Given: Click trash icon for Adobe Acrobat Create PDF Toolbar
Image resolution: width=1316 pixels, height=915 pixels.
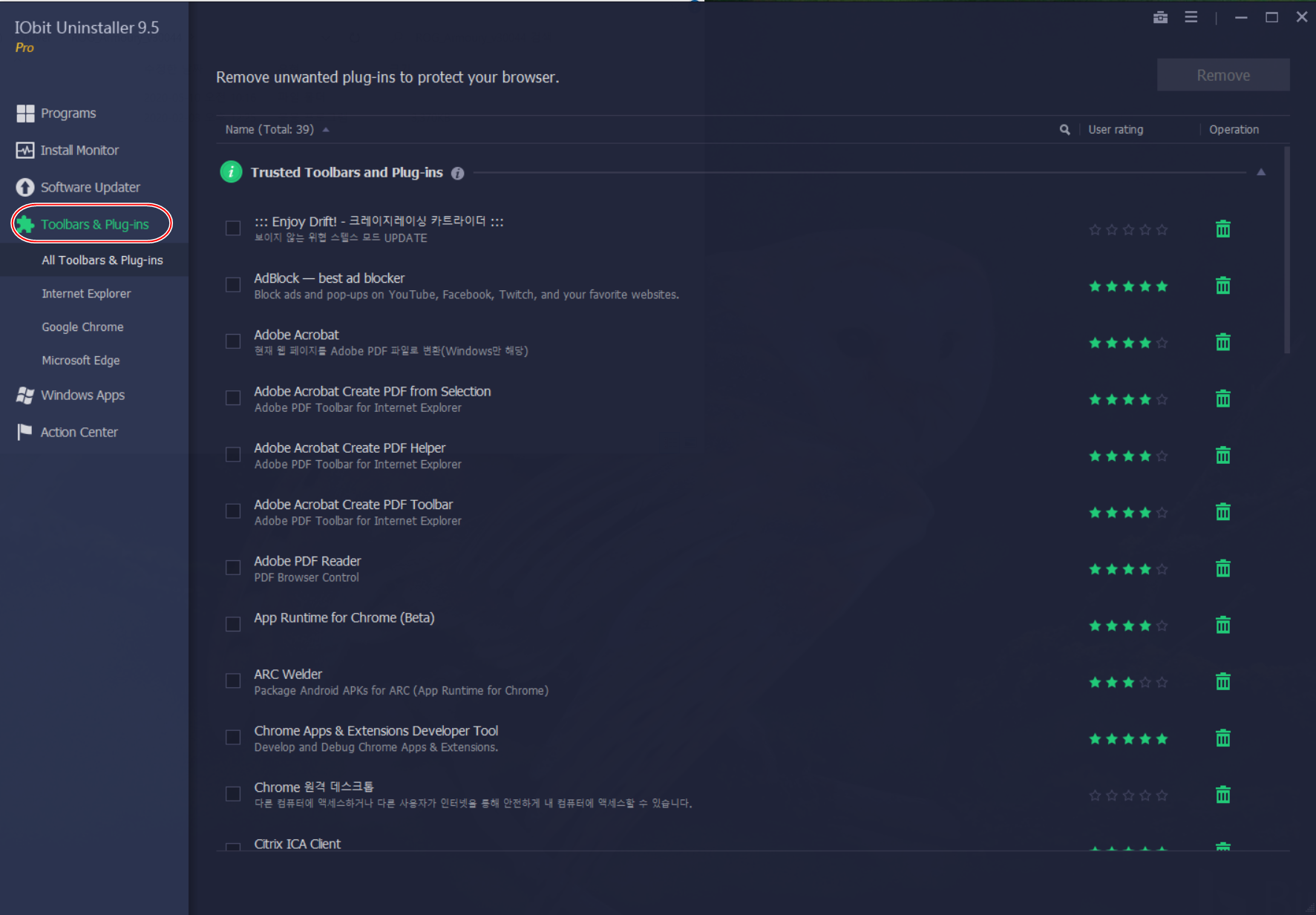Looking at the screenshot, I should tap(1223, 511).
